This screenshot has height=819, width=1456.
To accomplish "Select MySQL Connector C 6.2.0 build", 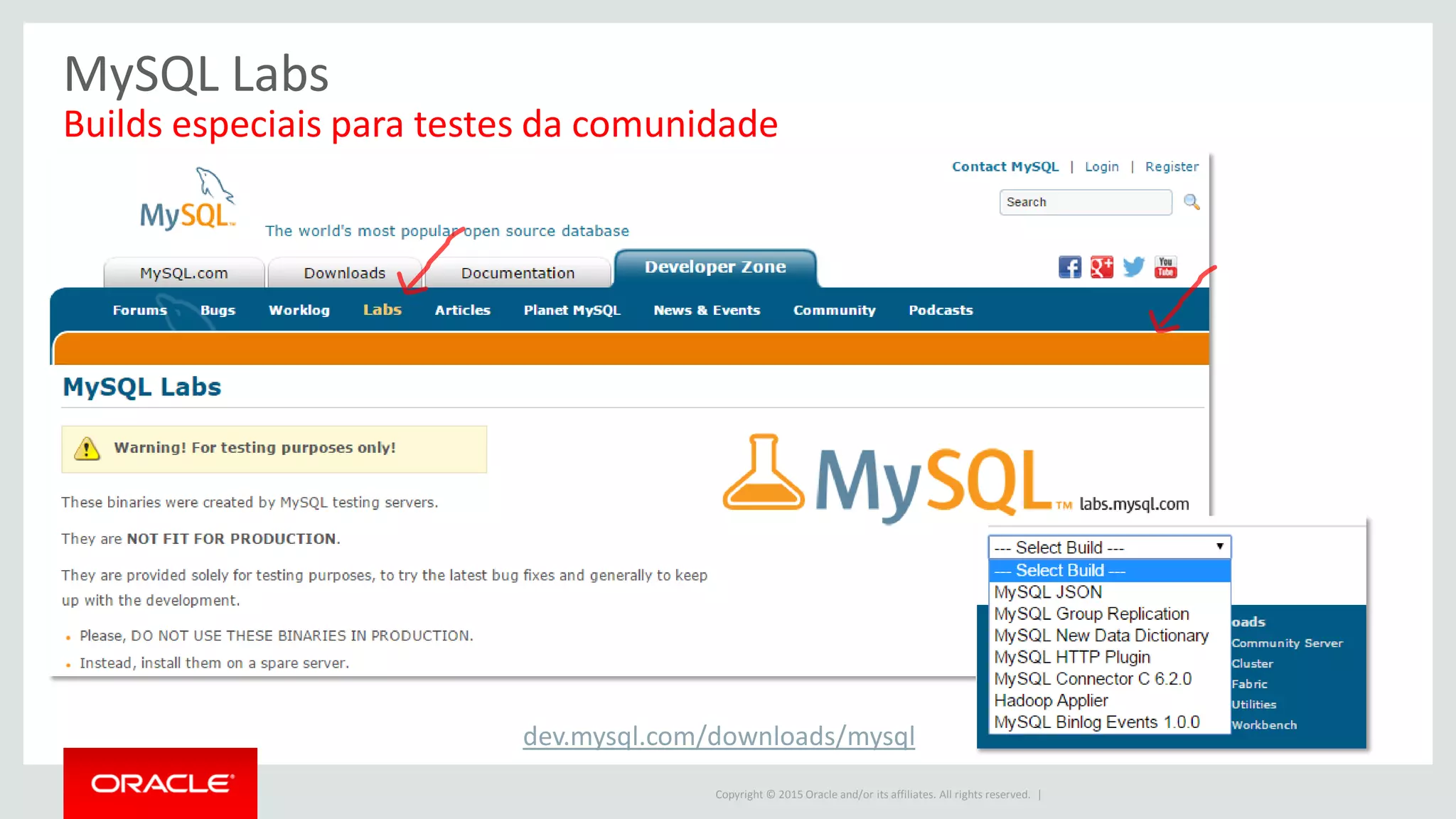I will tap(1109, 679).
